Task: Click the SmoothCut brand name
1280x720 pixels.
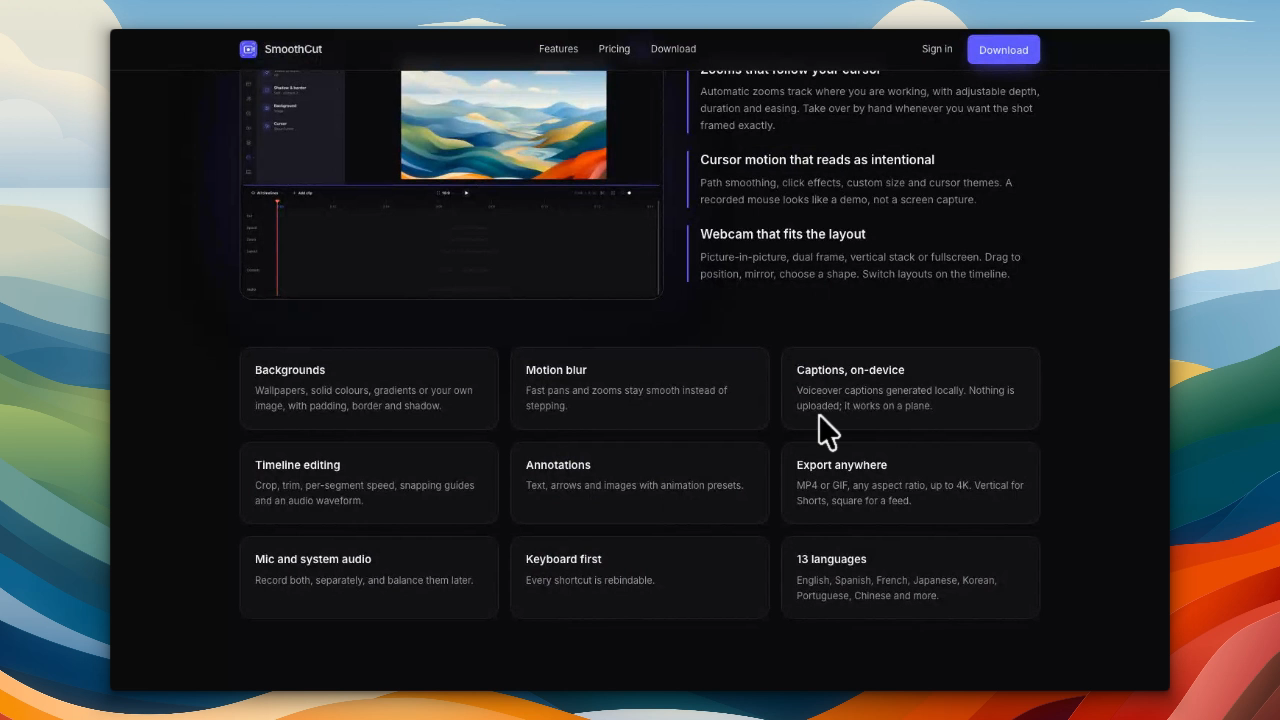Action: click(293, 49)
